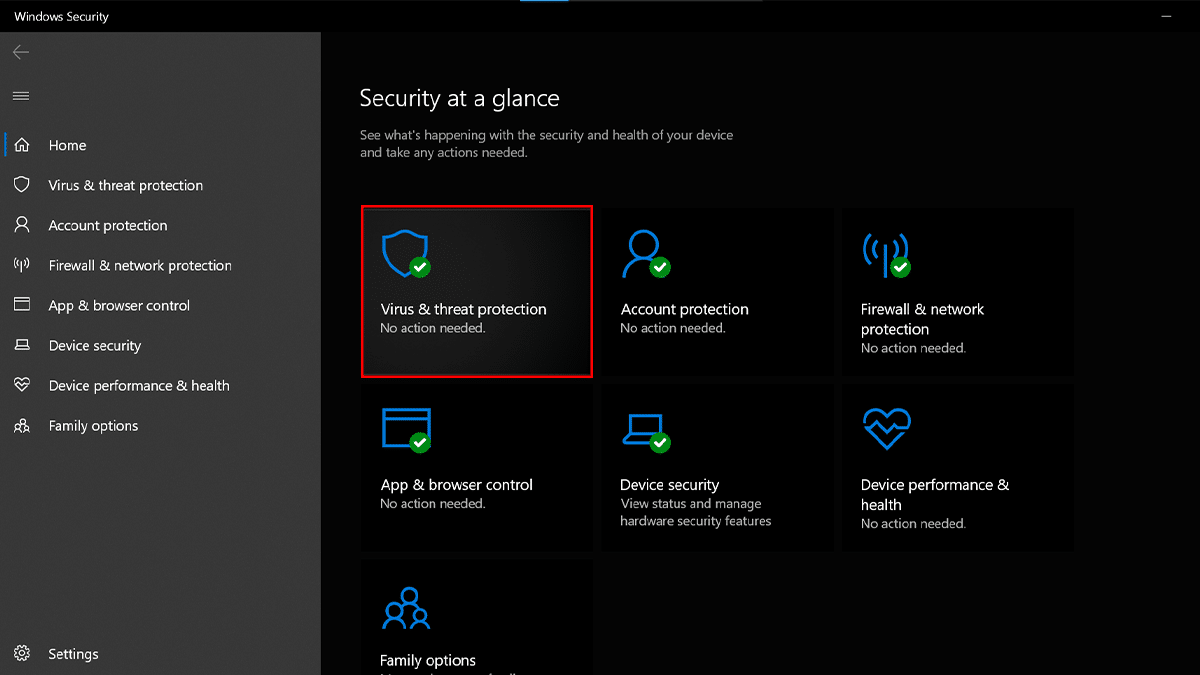The image size is (1200, 675).
Task: Click the Firewall & network protection antenna tile icon
Action: (x=885, y=253)
